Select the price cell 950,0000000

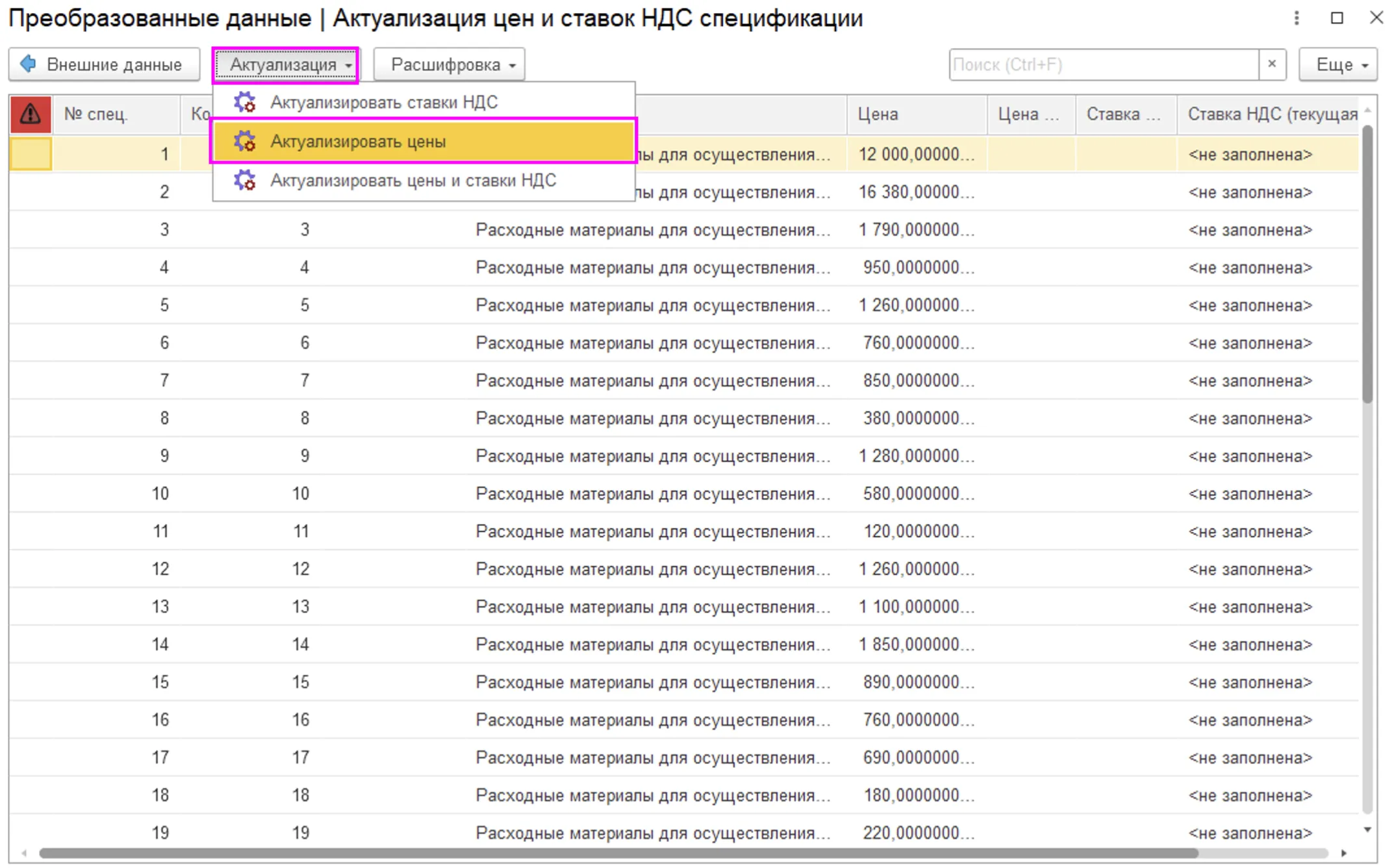coord(917,268)
